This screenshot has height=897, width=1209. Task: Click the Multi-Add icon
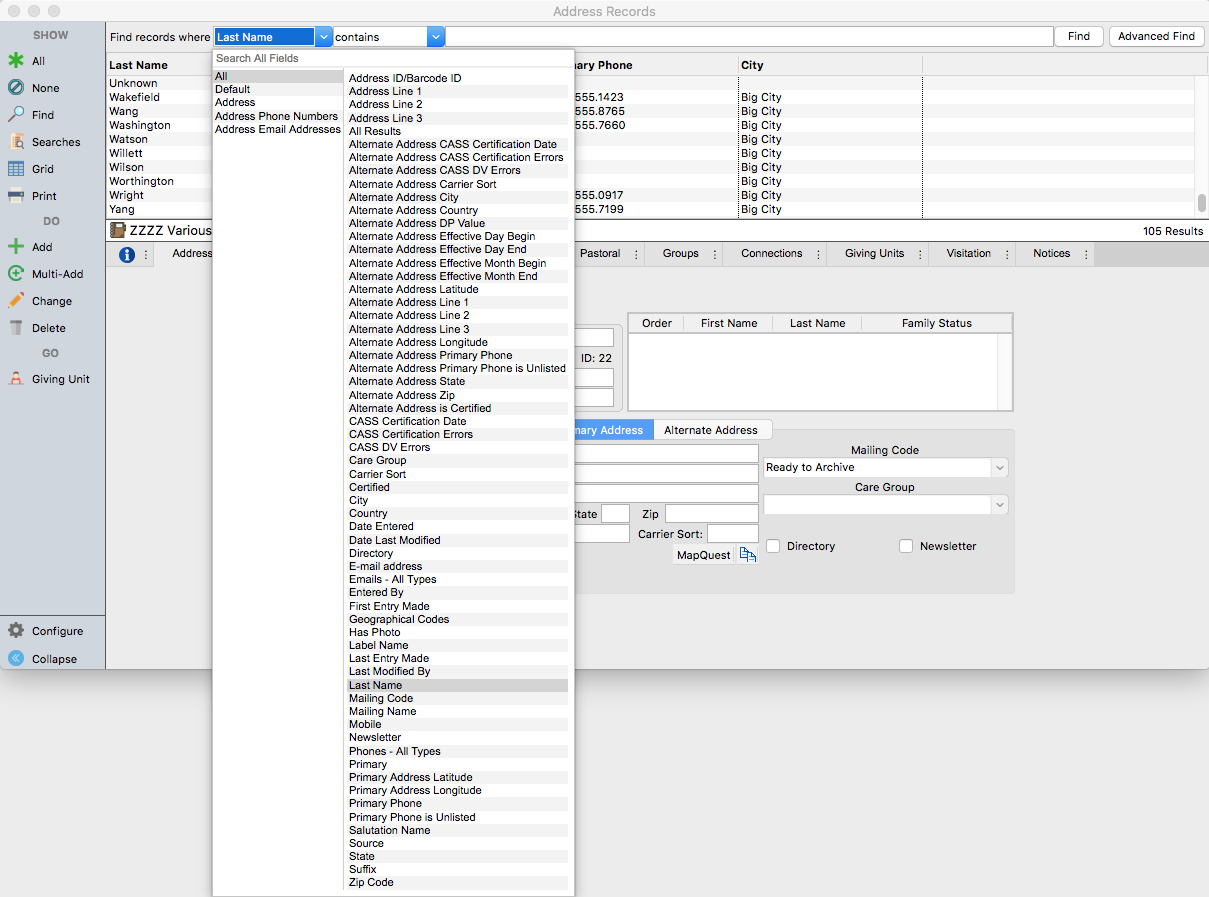[x=16, y=274]
